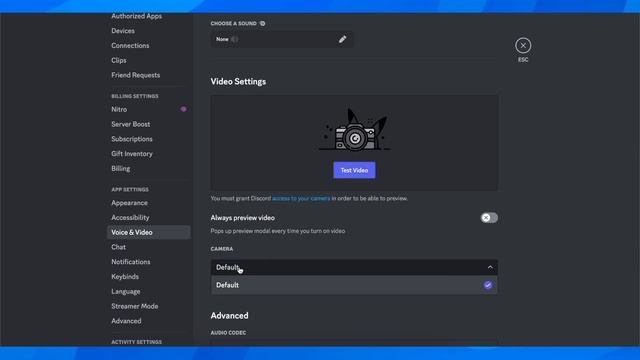The width and height of the screenshot is (640, 360).
Task: Close settings with the ESC circle button
Action: tap(523, 45)
